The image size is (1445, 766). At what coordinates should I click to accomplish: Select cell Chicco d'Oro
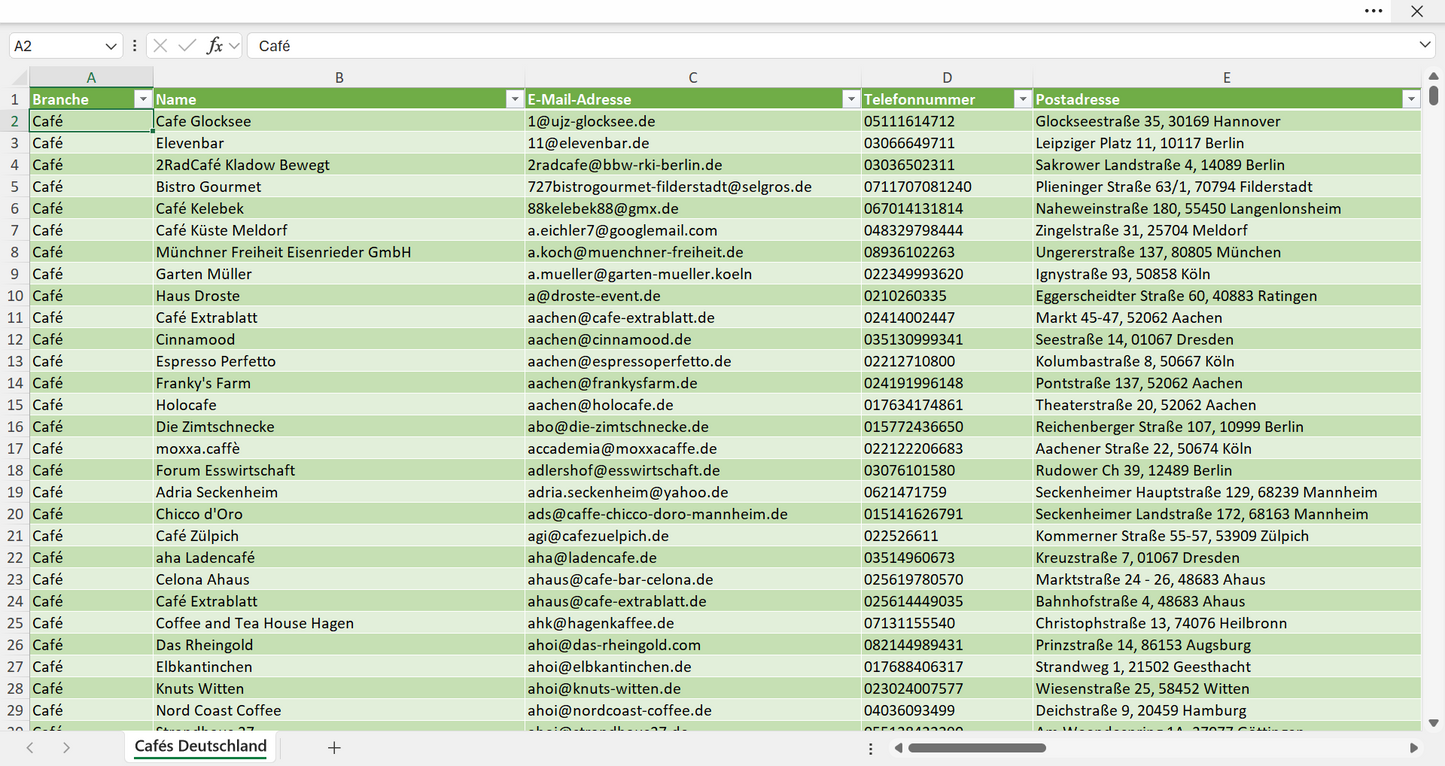(x=339, y=514)
